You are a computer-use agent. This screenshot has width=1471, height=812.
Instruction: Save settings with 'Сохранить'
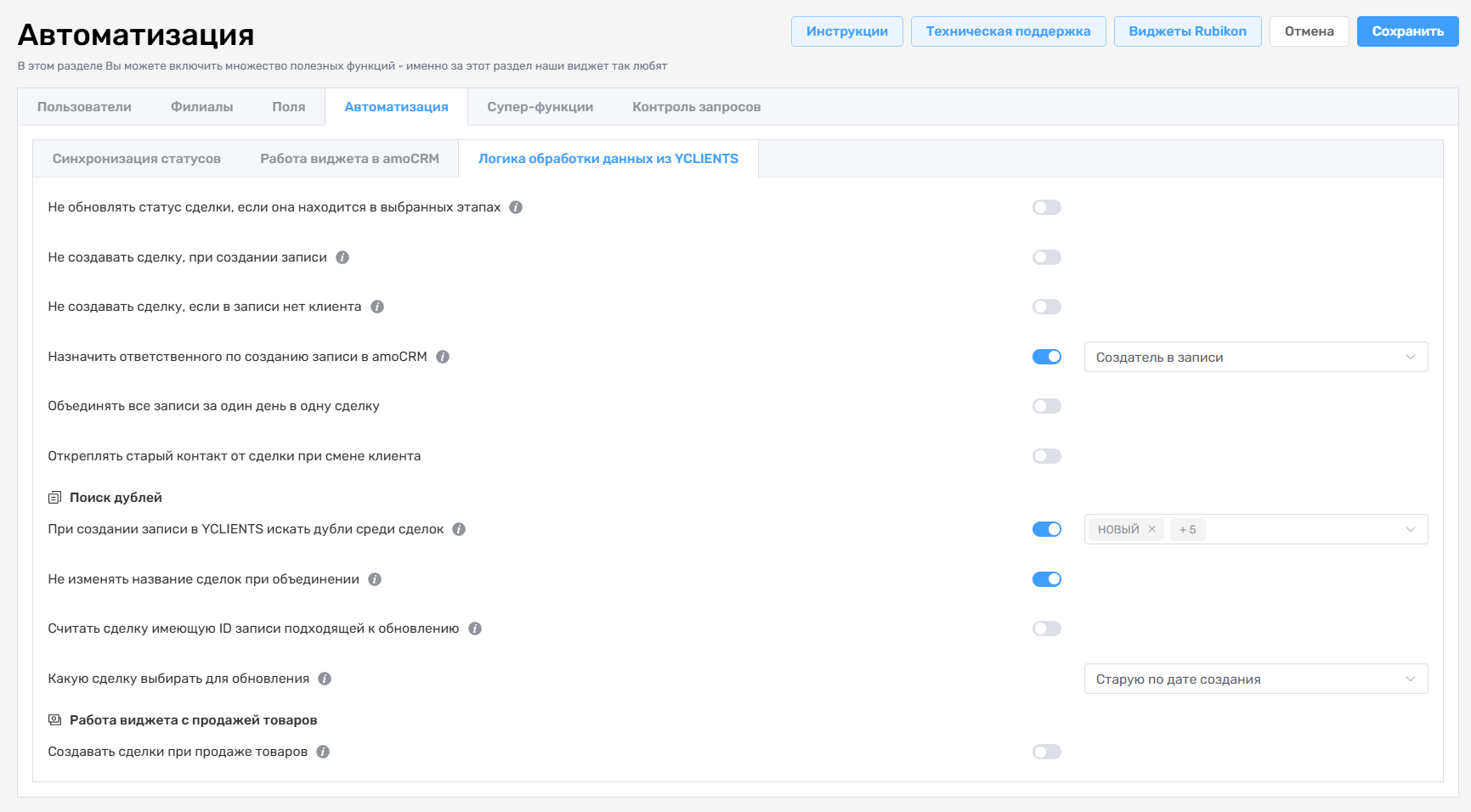(x=1407, y=31)
